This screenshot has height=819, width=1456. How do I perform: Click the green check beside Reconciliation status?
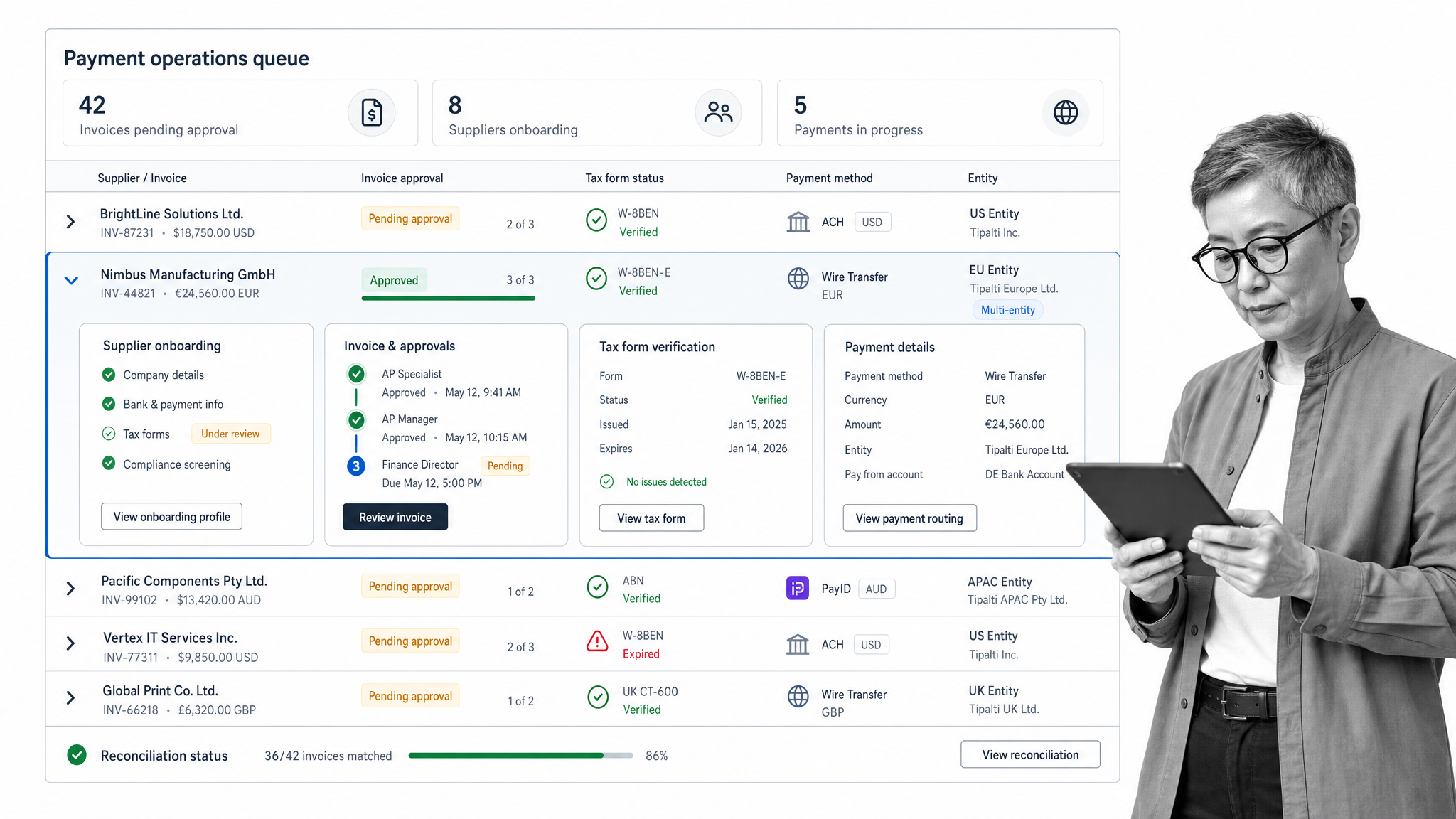77,755
